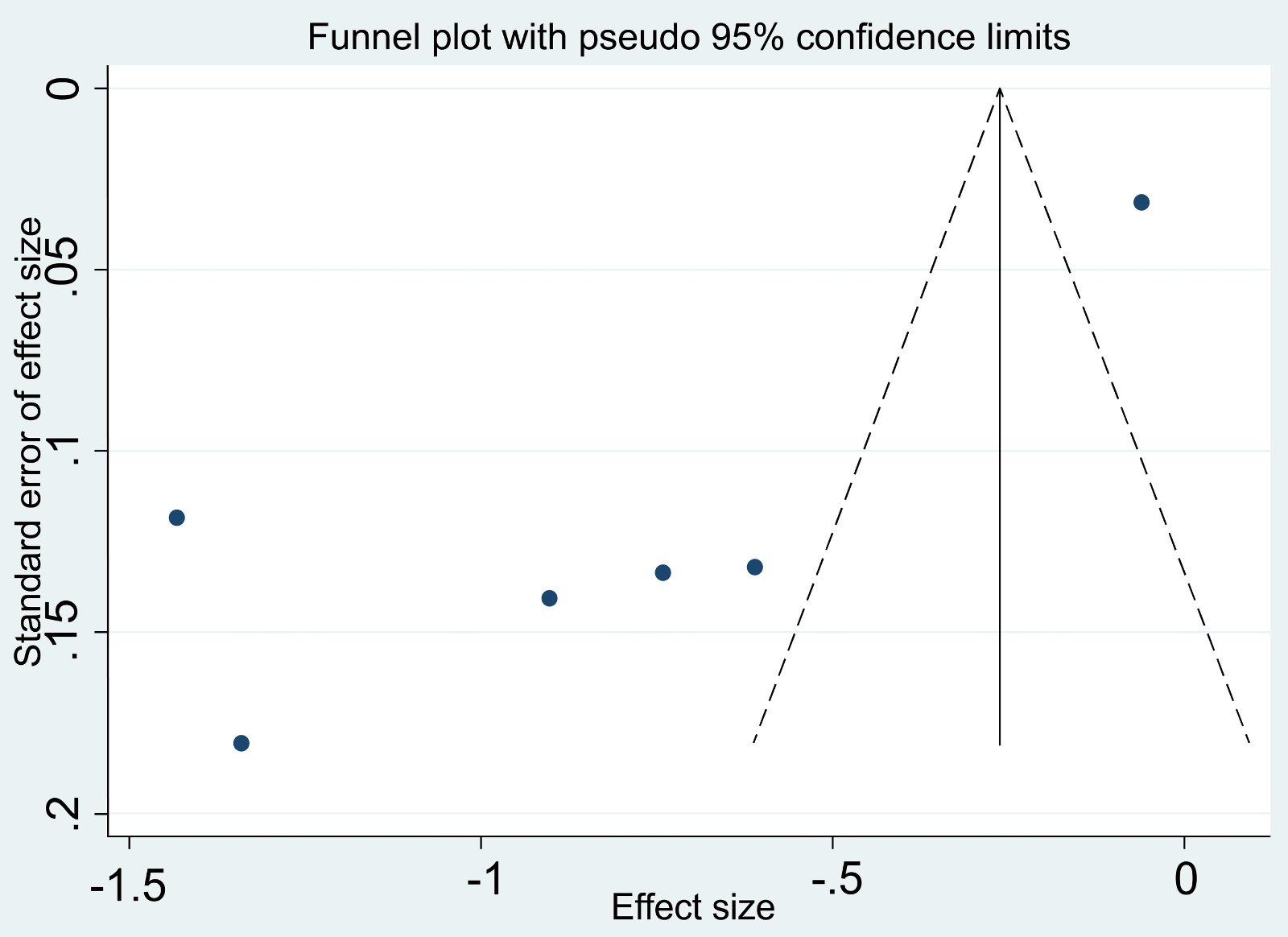Click the leftmost data point on the plot

point(177,517)
